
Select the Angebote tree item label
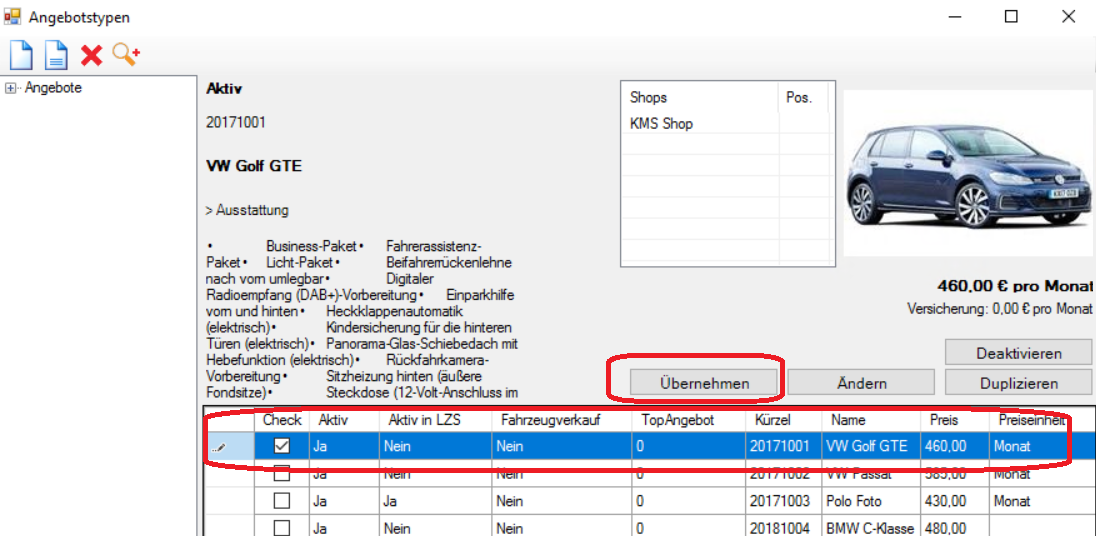coord(53,88)
